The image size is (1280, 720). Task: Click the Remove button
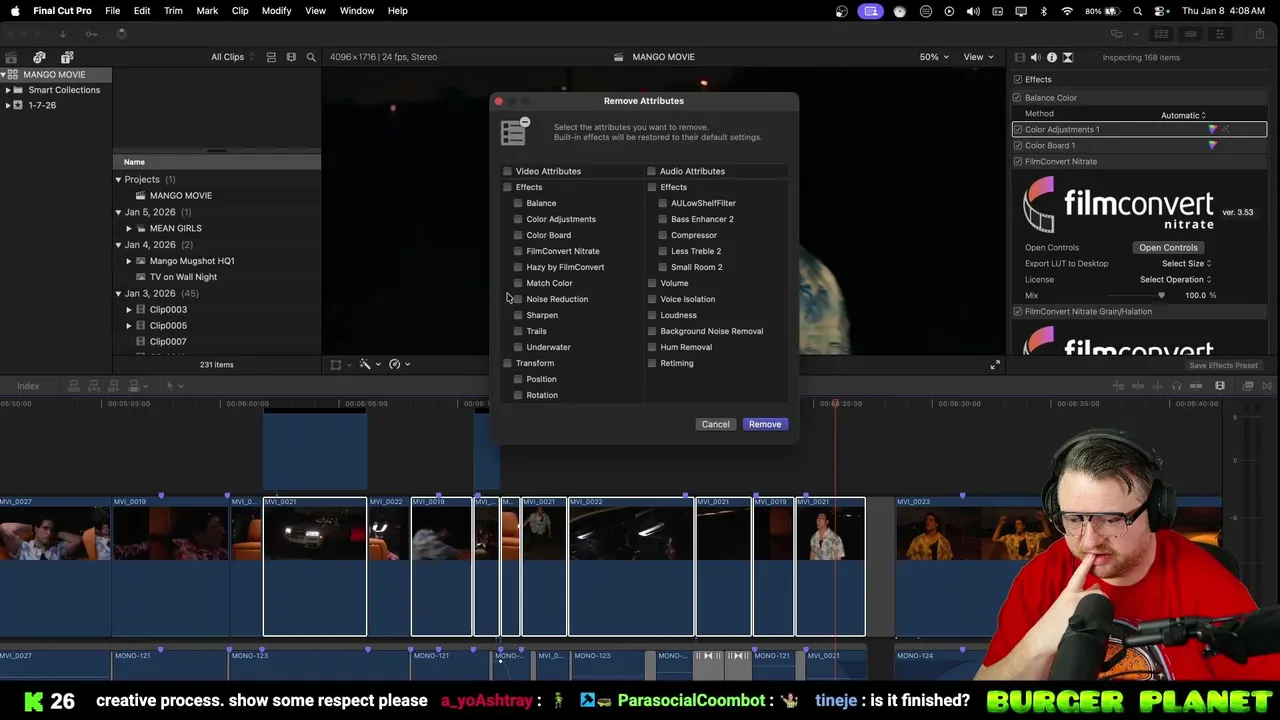765,424
